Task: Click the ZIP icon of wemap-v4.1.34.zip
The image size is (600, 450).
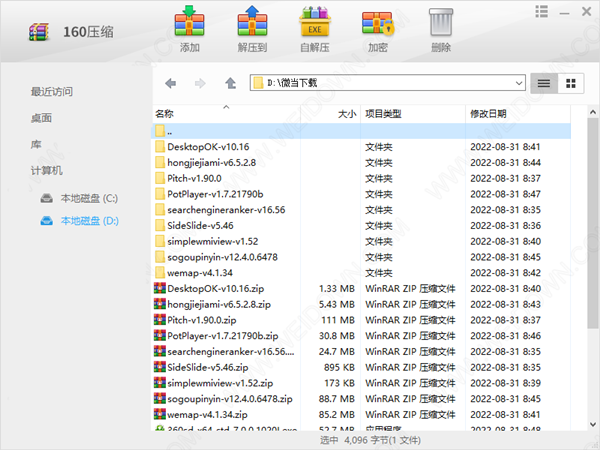Action: 160,414
